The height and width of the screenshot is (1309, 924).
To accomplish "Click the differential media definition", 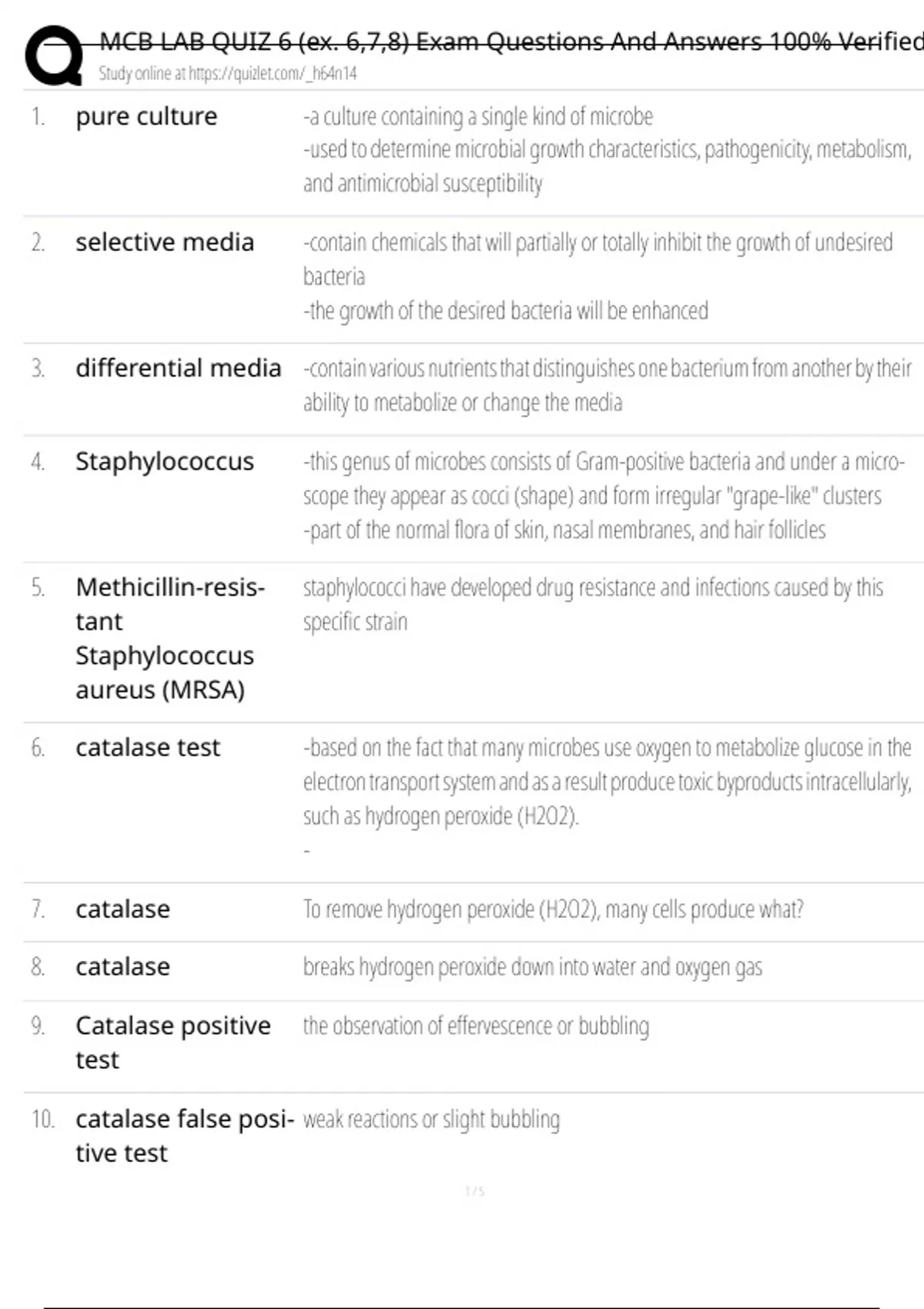I will pyautogui.click(x=606, y=385).
